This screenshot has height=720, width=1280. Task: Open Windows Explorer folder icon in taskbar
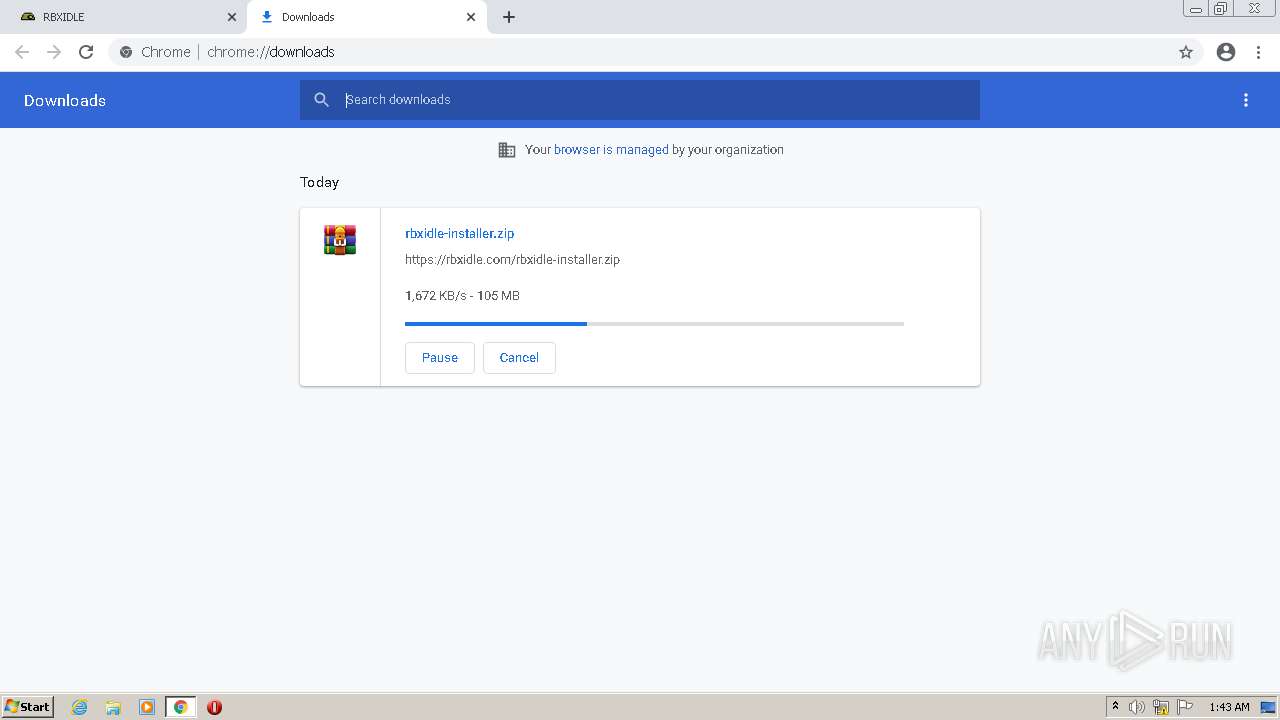[113, 707]
